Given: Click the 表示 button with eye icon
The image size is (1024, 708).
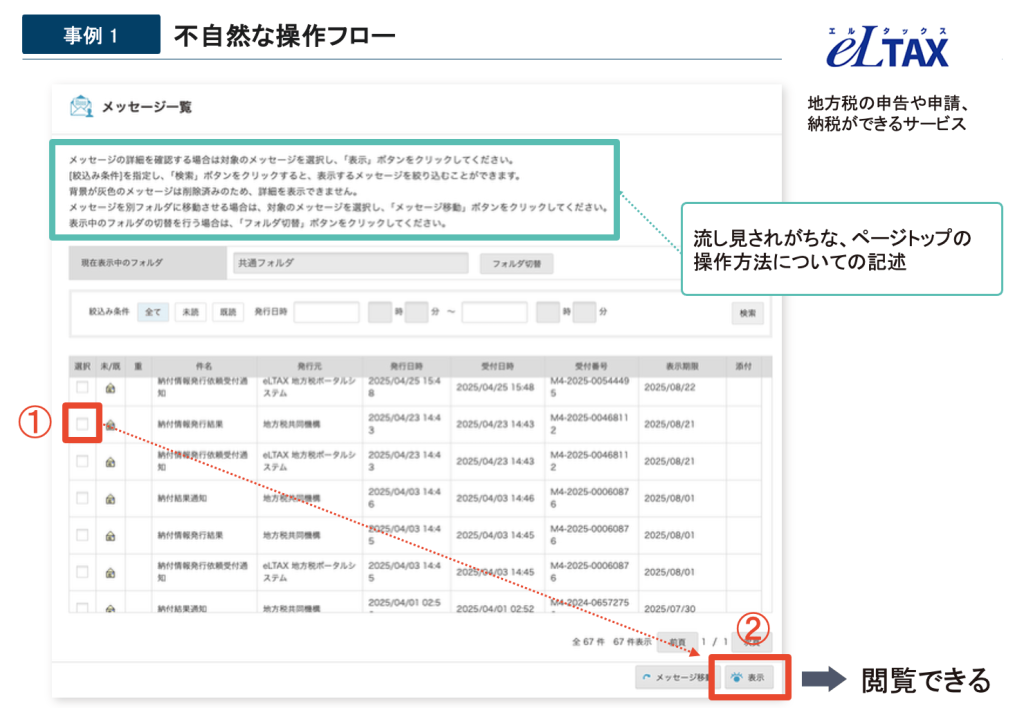Looking at the screenshot, I should point(750,677).
